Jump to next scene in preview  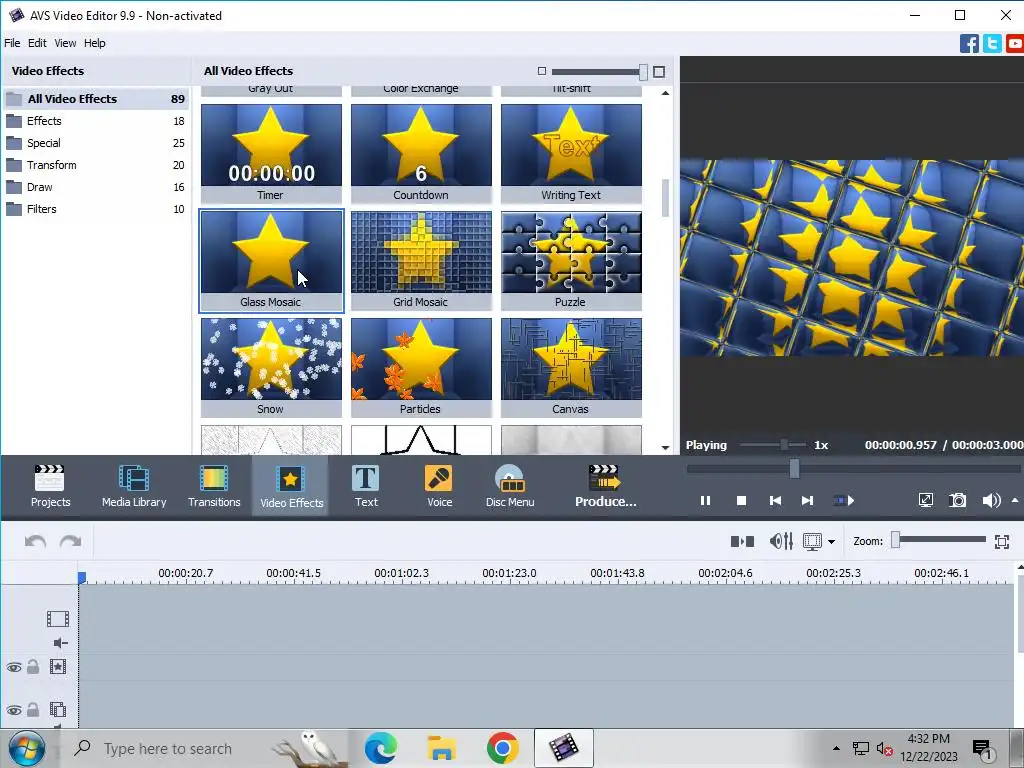(844, 501)
